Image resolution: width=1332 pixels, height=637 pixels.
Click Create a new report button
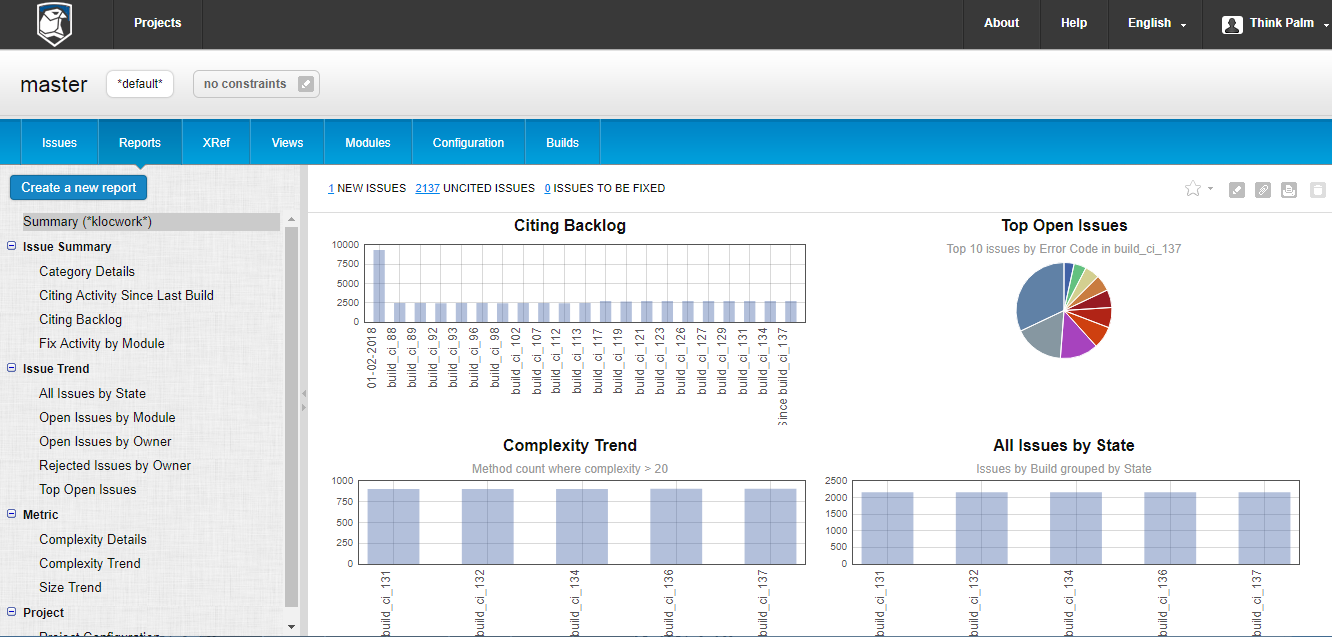[x=79, y=187]
